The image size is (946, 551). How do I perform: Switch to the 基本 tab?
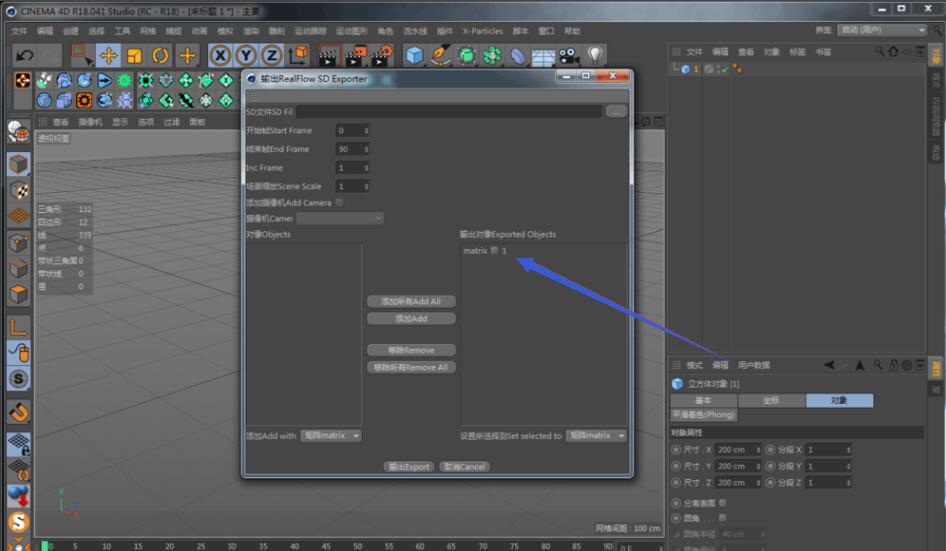tap(704, 400)
